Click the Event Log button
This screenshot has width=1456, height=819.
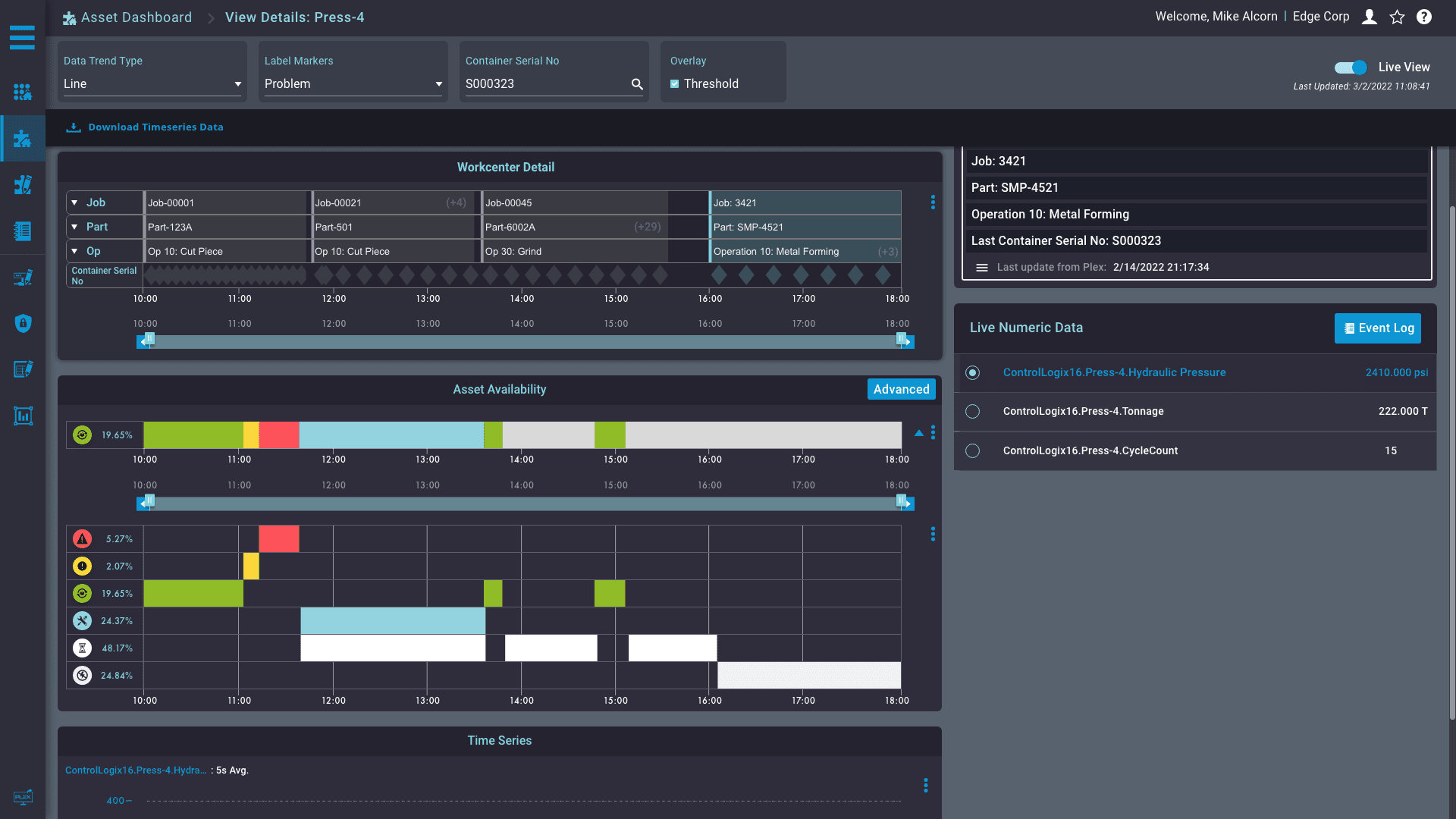1378,328
